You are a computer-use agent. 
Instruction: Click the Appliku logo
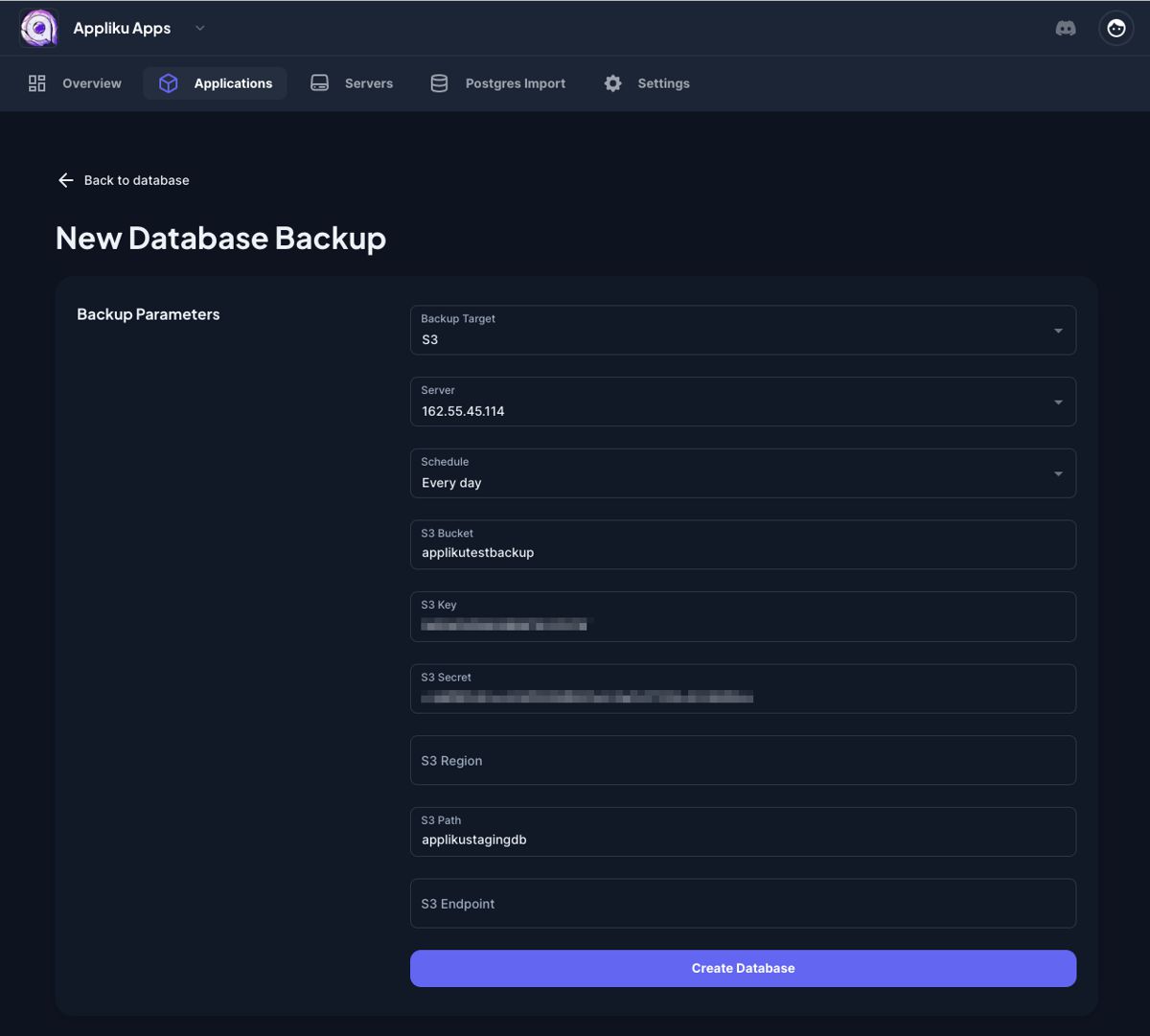tap(38, 28)
